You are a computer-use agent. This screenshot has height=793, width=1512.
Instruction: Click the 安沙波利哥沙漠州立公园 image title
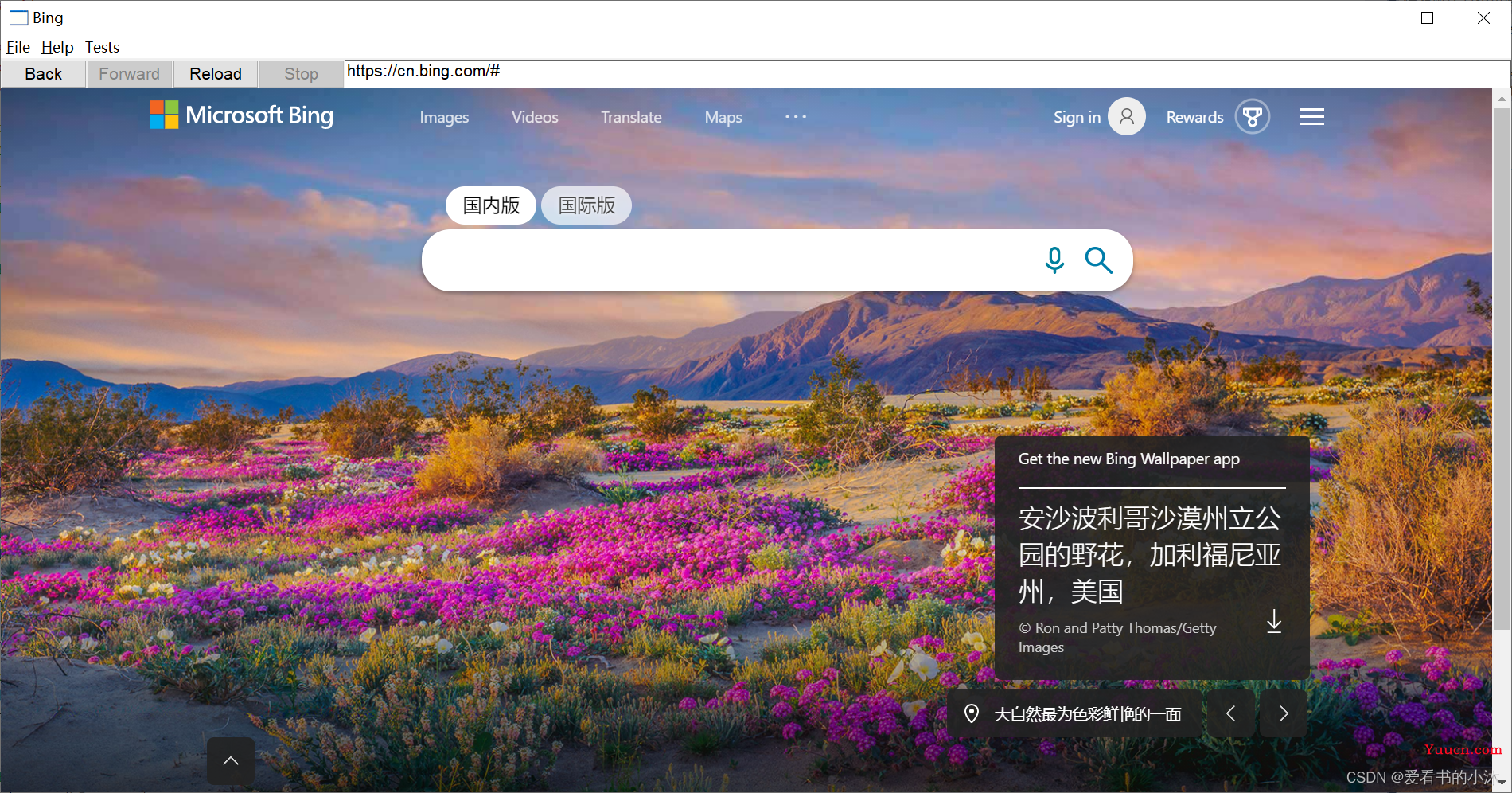tap(1150, 554)
